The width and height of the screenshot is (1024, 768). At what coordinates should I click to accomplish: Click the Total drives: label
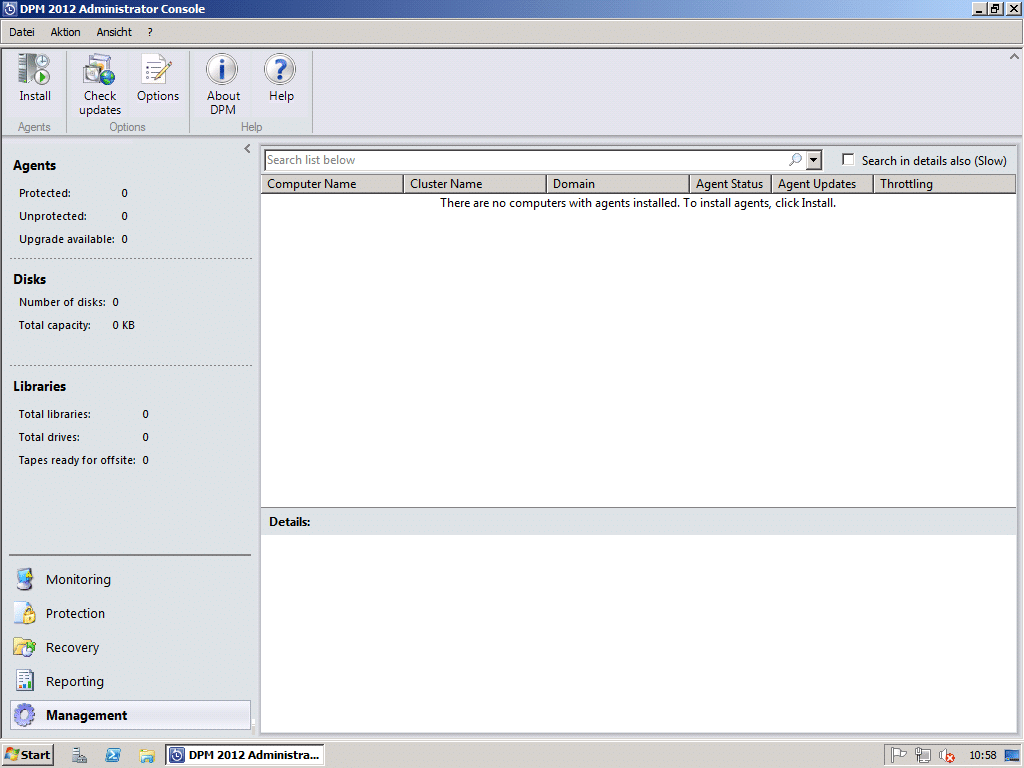49,437
